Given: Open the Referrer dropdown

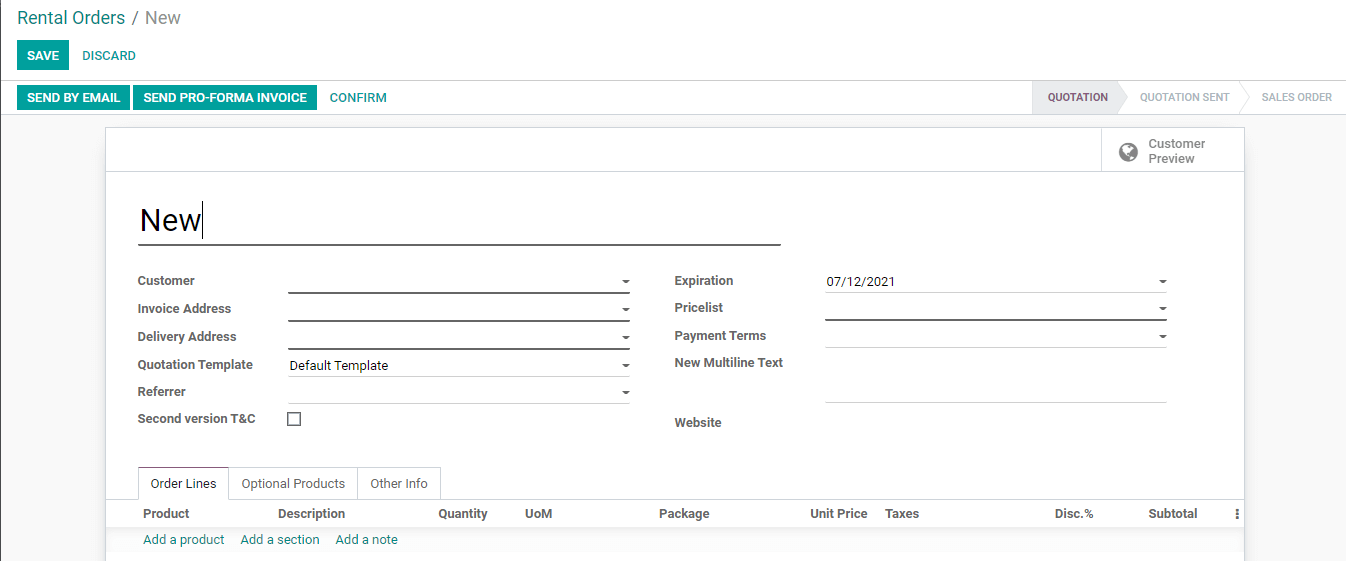Looking at the screenshot, I should (x=625, y=393).
